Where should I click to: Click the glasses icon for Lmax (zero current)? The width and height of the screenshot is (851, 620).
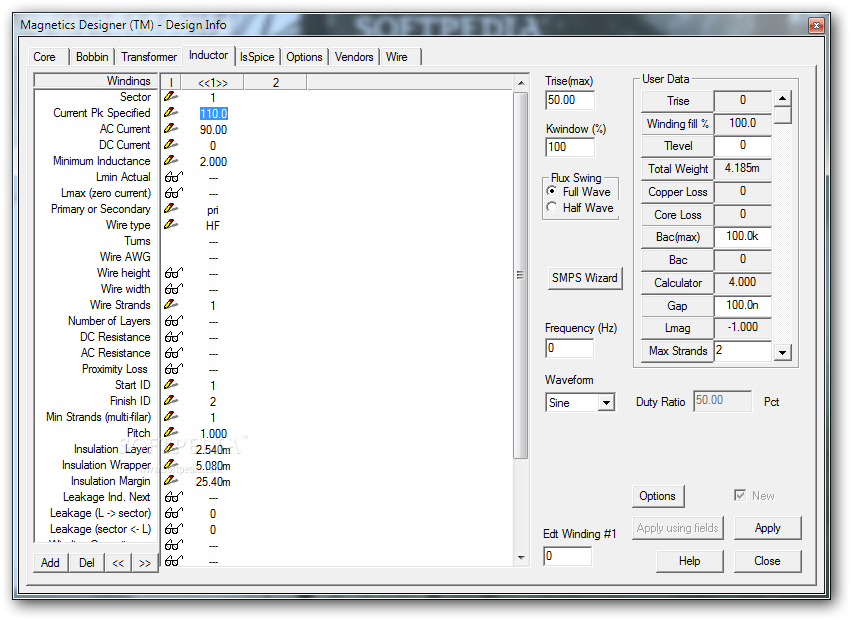tap(174, 193)
